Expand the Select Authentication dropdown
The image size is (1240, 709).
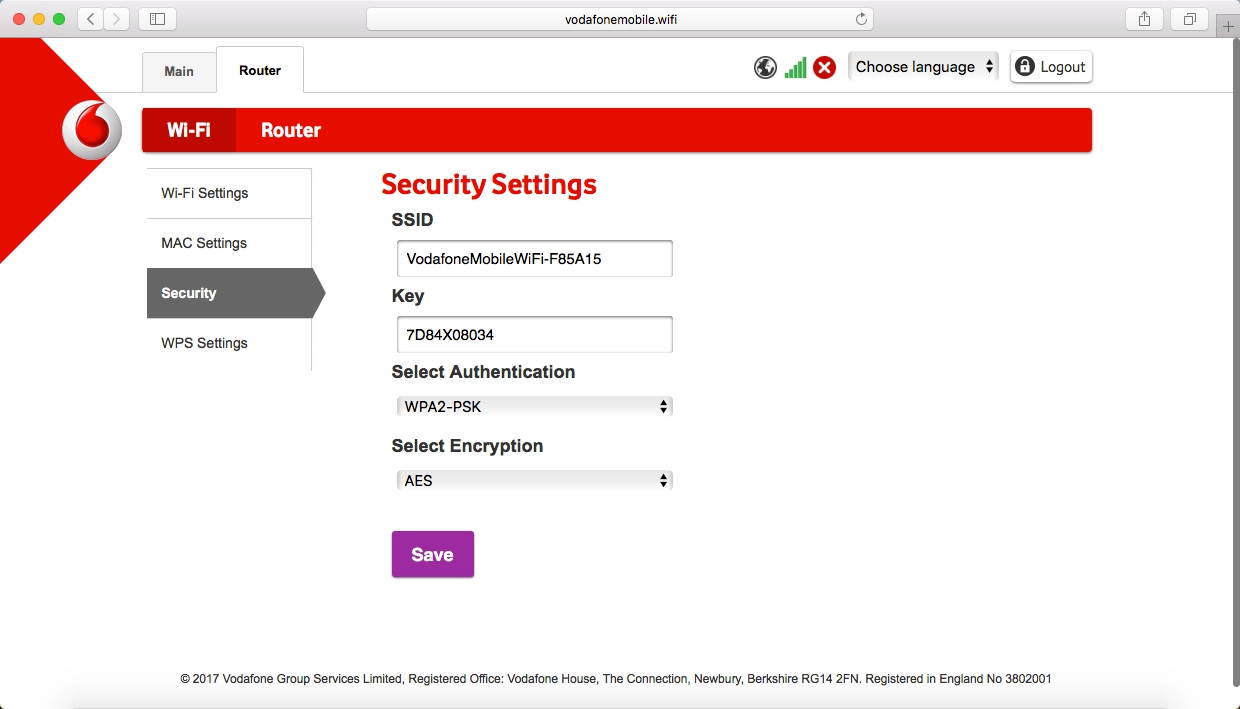tap(534, 407)
